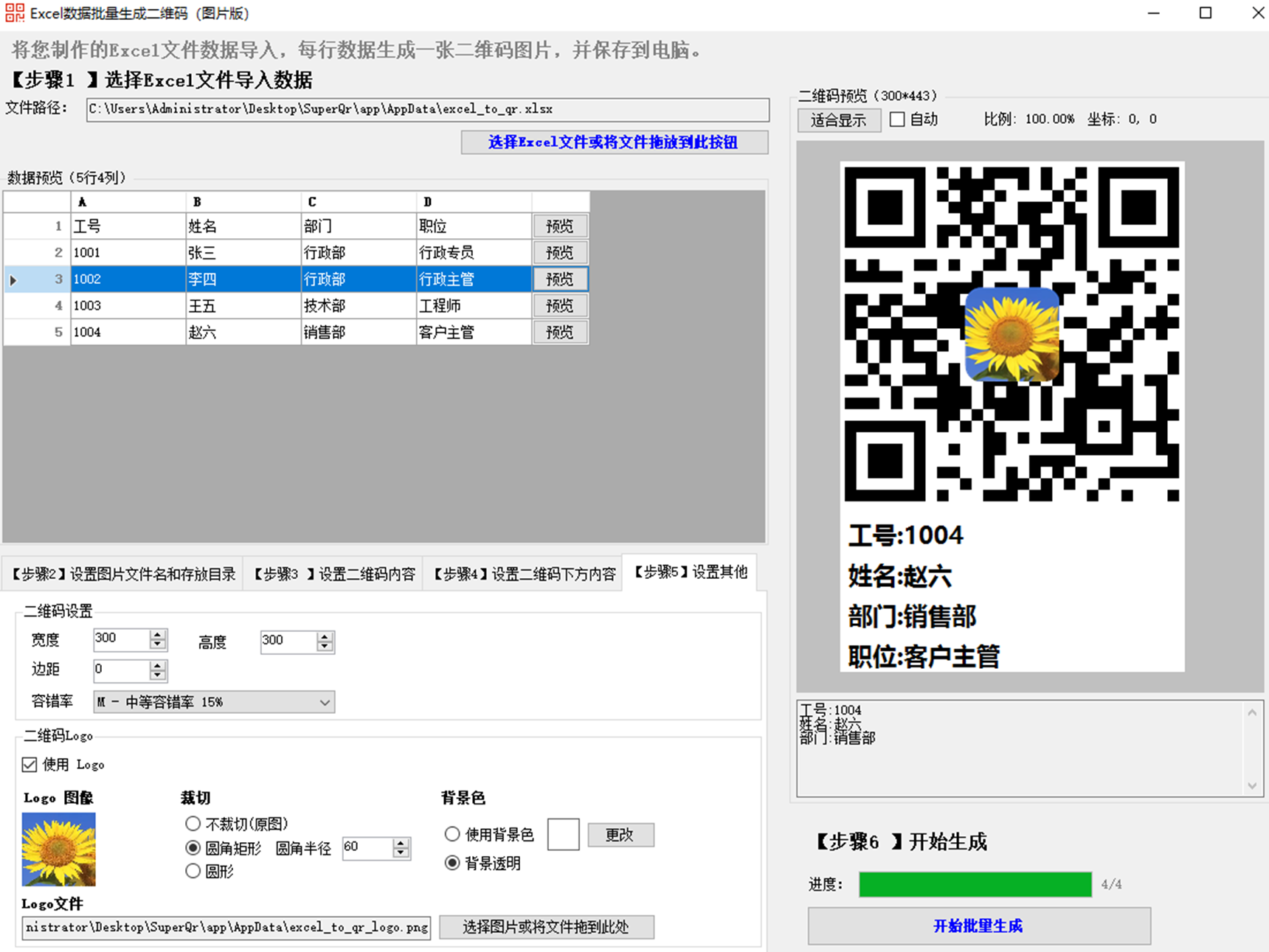Image resolution: width=1269 pixels, height=952 pixels.
Task: Switch to 步骤2 设置图片文件名和存放目录 tab
Action: coord(123,574)
